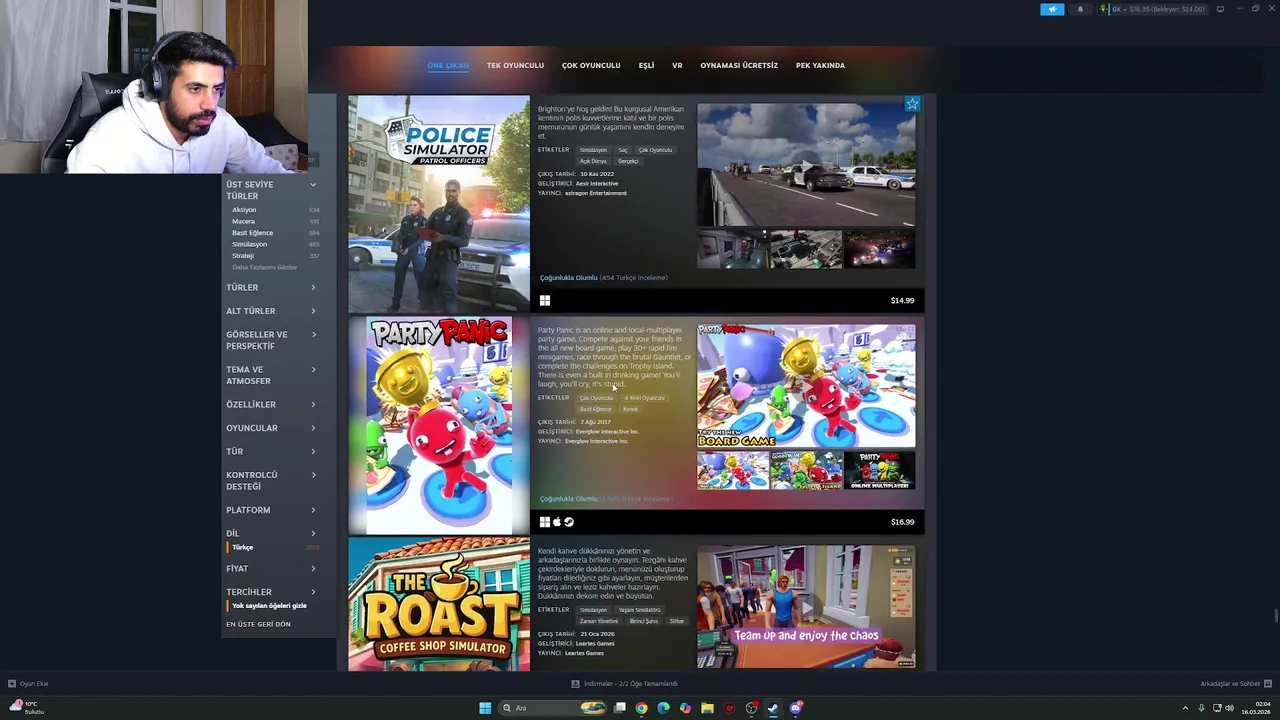Open the VR tab

[x=677, y=65]
